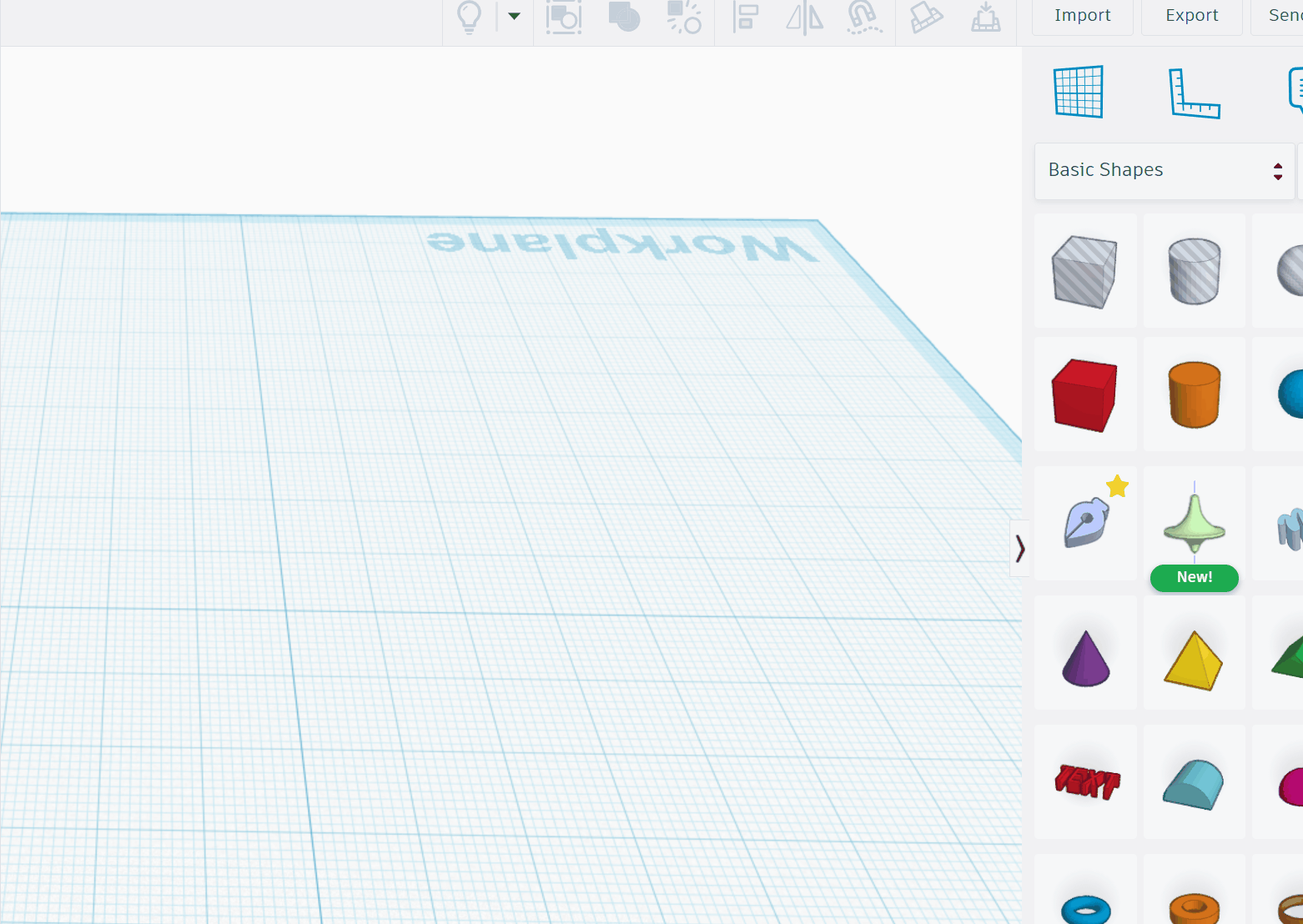This screenshot has width=1303, height=924.
Task: Click the Group shapes icon
Action: pyautogui.click(x=624, y=17)
